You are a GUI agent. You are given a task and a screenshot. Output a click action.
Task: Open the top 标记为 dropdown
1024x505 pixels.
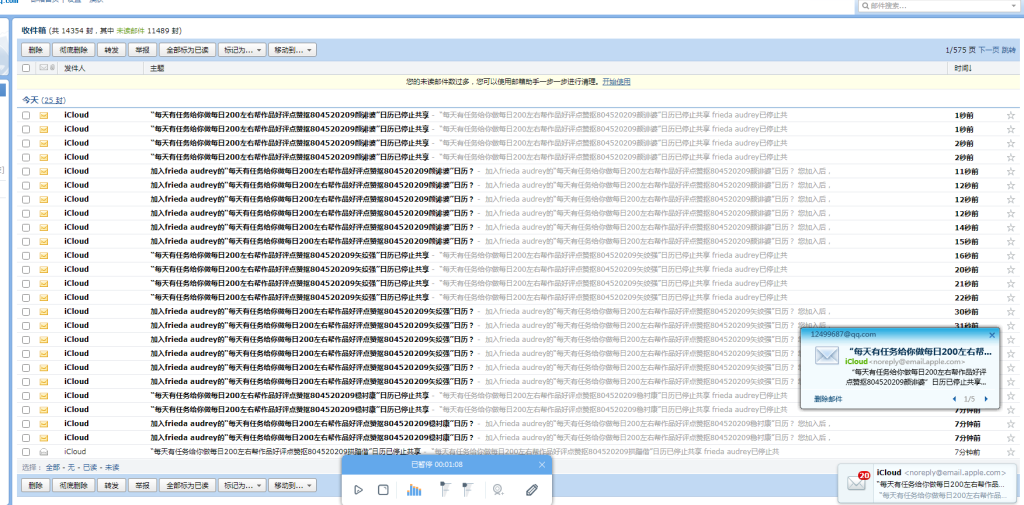tap(243, 49)
